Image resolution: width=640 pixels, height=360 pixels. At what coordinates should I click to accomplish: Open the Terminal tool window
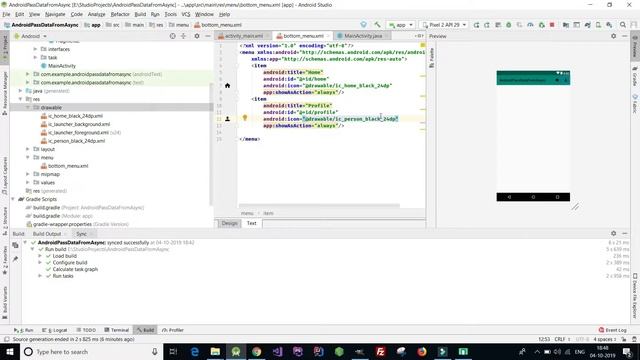coord(116,330)
